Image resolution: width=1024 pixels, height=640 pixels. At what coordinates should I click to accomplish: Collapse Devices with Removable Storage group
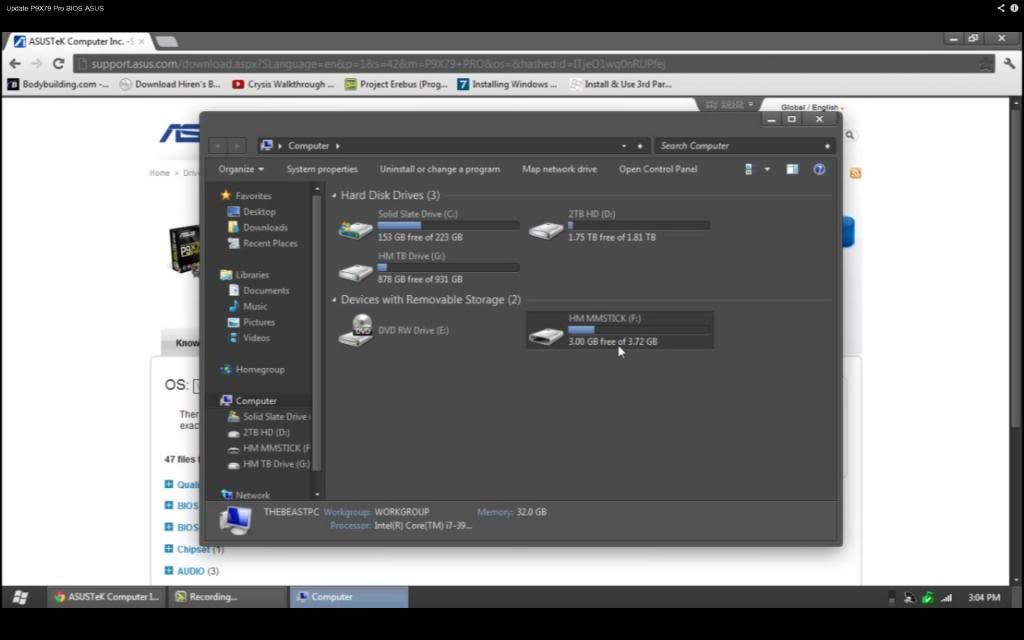[x=334, y=300]
